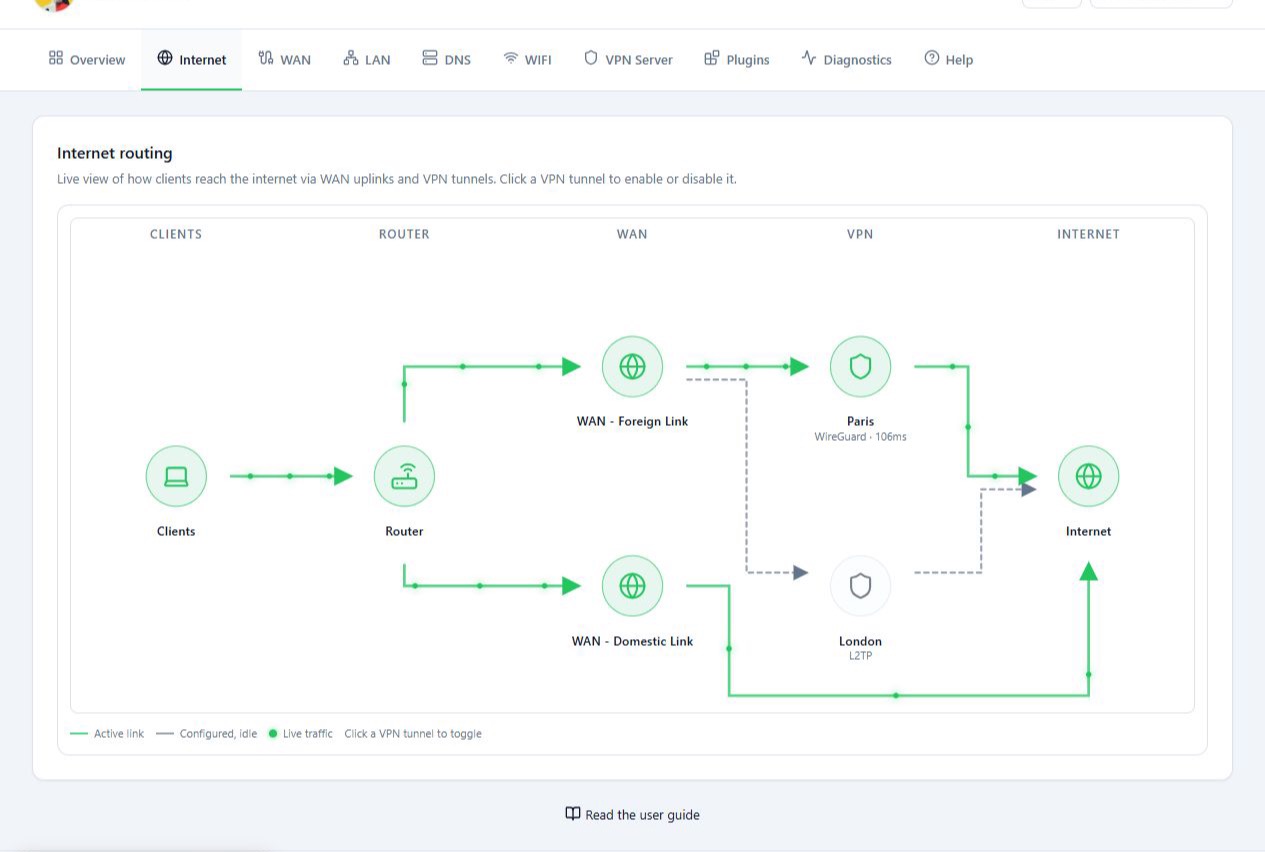Click the Clients laptop node icon
The height and width of the screenshot is (852, 1265).
click(x=176, y=476)
